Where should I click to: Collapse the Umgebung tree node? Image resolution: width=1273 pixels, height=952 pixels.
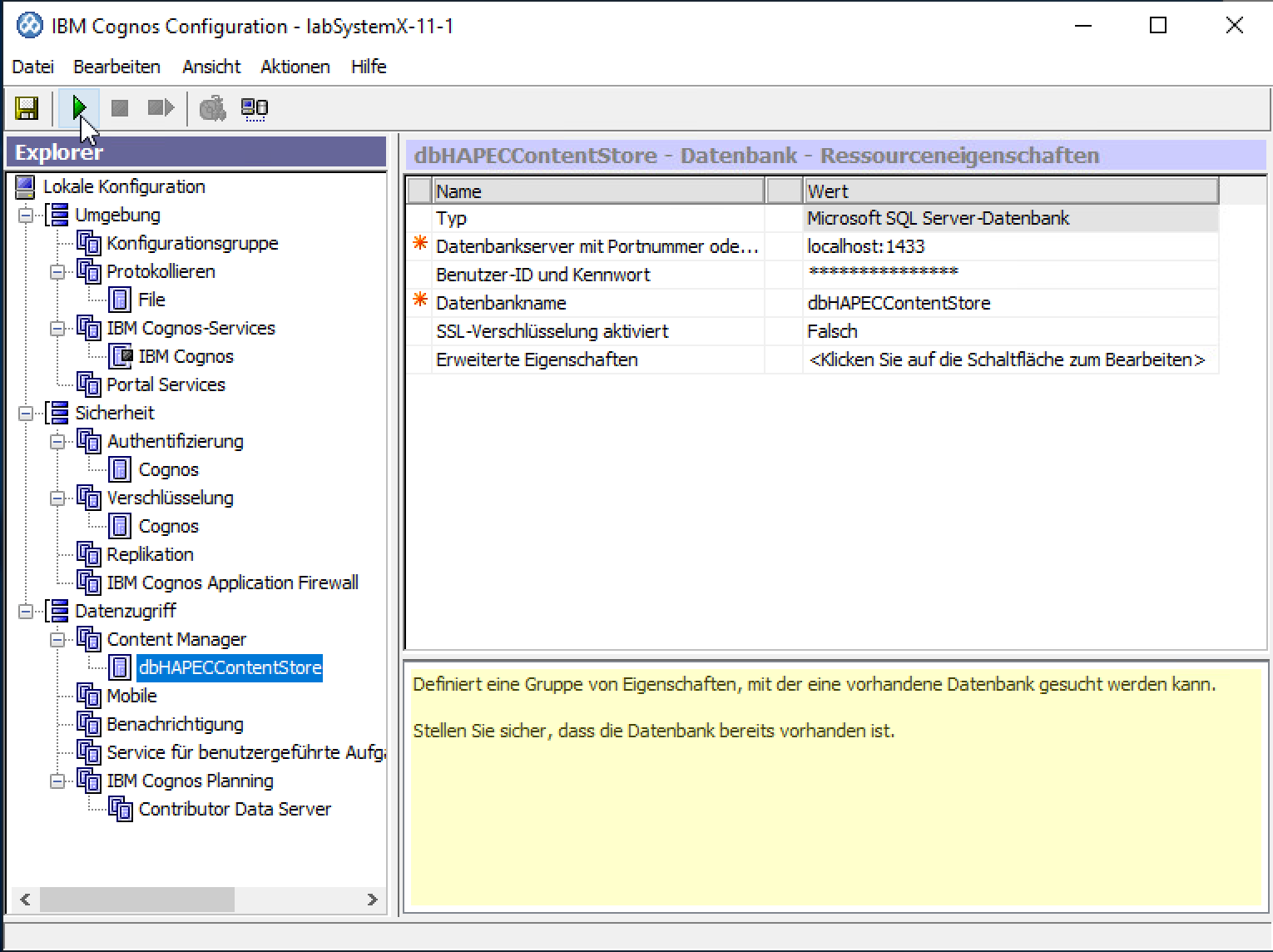click(x=27, y=216)
